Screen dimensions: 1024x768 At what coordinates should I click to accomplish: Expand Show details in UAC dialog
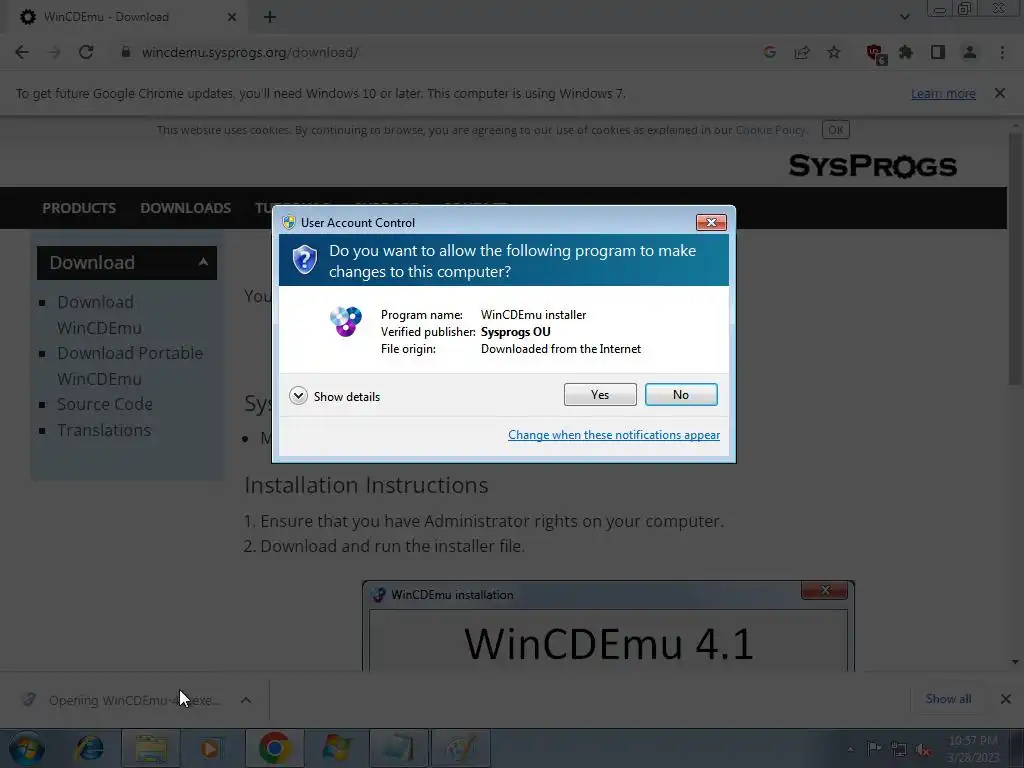click(x=334, y=396)
